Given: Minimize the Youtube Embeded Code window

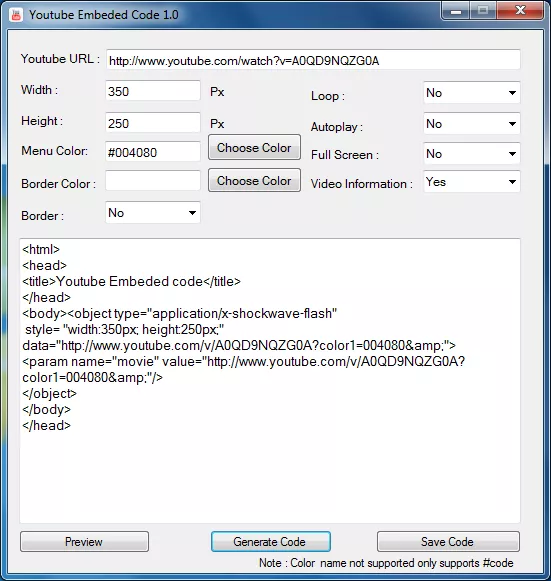Looking at the screenshot, I should pyautogui.click(x=456, y=11).
